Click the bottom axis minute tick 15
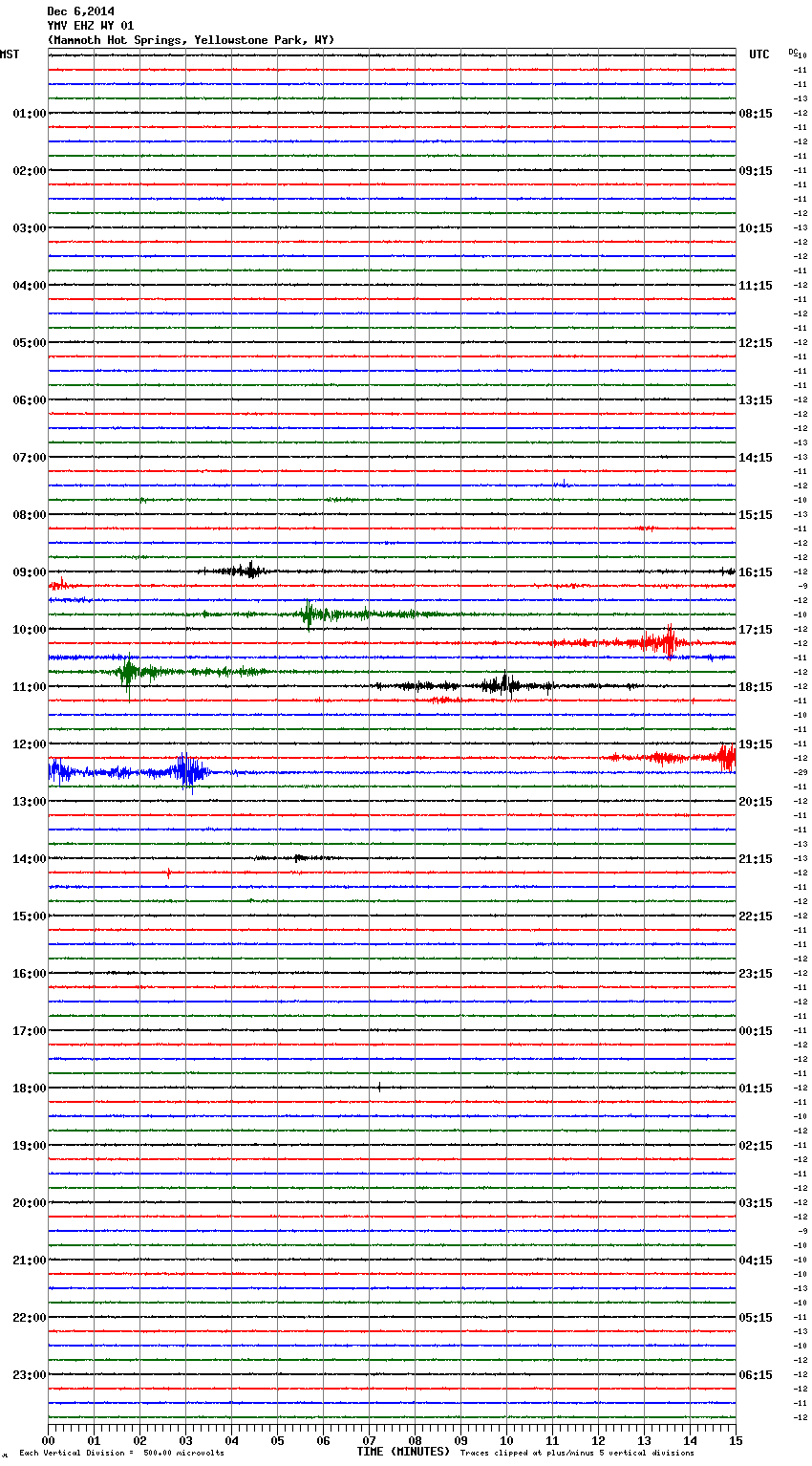The height and width of the screenshot is (1466, 812). point(736,1439)
